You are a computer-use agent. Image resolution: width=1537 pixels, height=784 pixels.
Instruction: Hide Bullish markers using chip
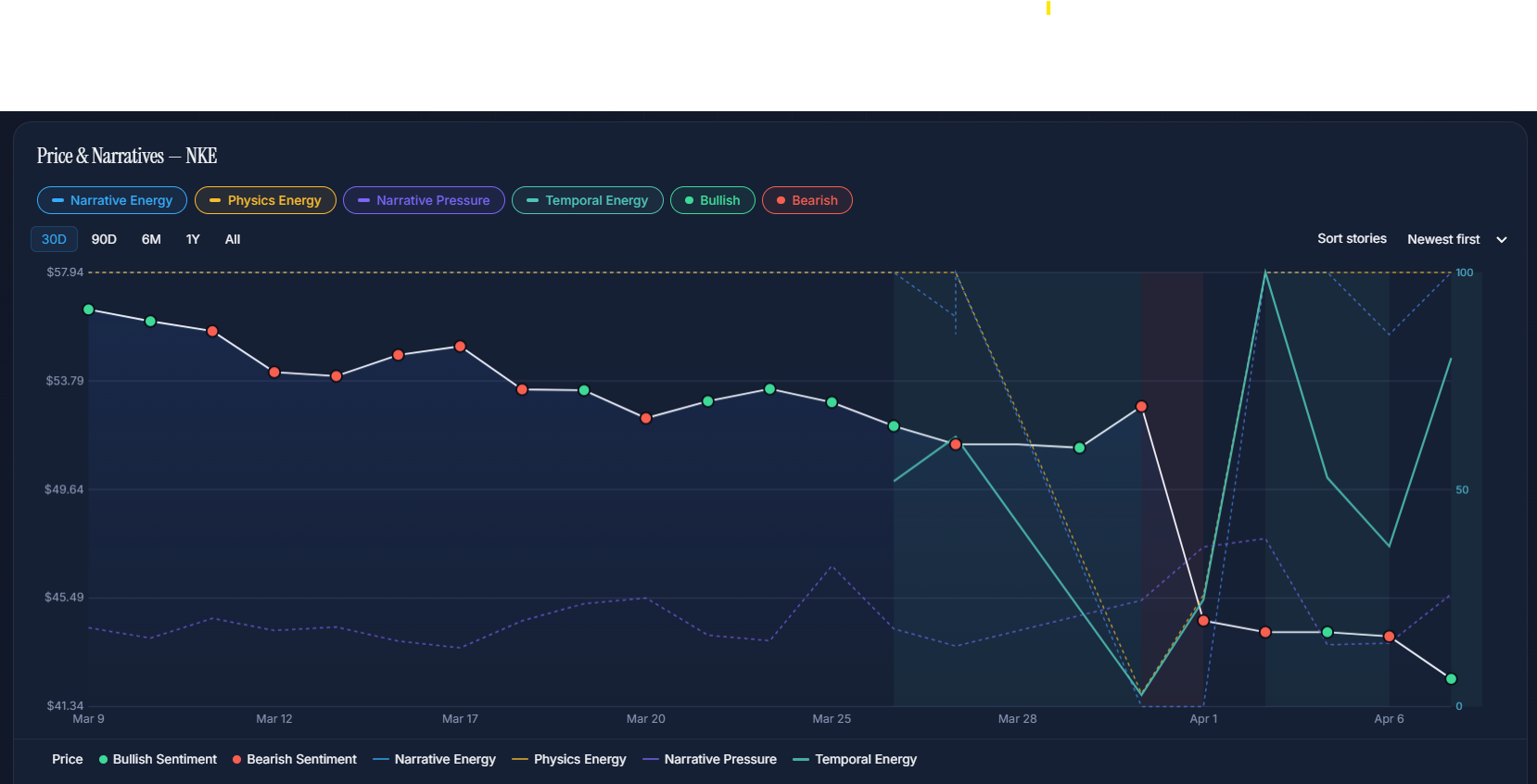[712, 200]
